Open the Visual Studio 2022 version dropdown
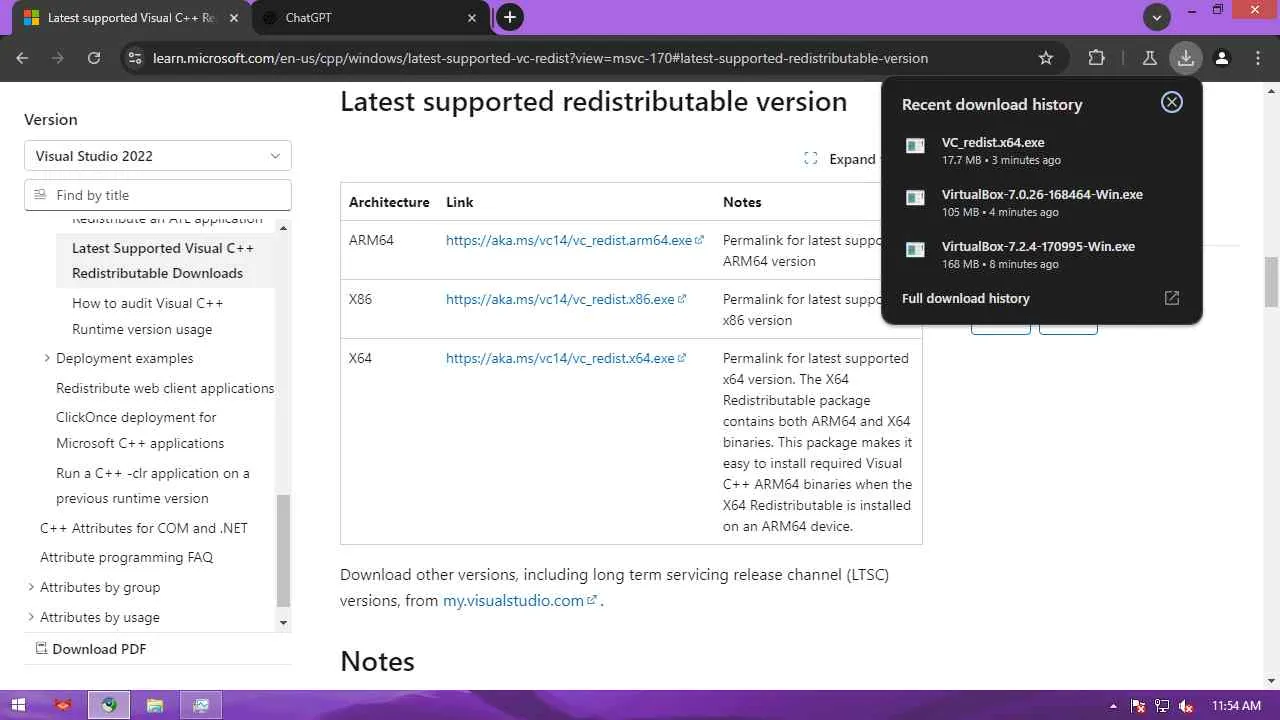The image size is (1280, 720). point(158,156)
